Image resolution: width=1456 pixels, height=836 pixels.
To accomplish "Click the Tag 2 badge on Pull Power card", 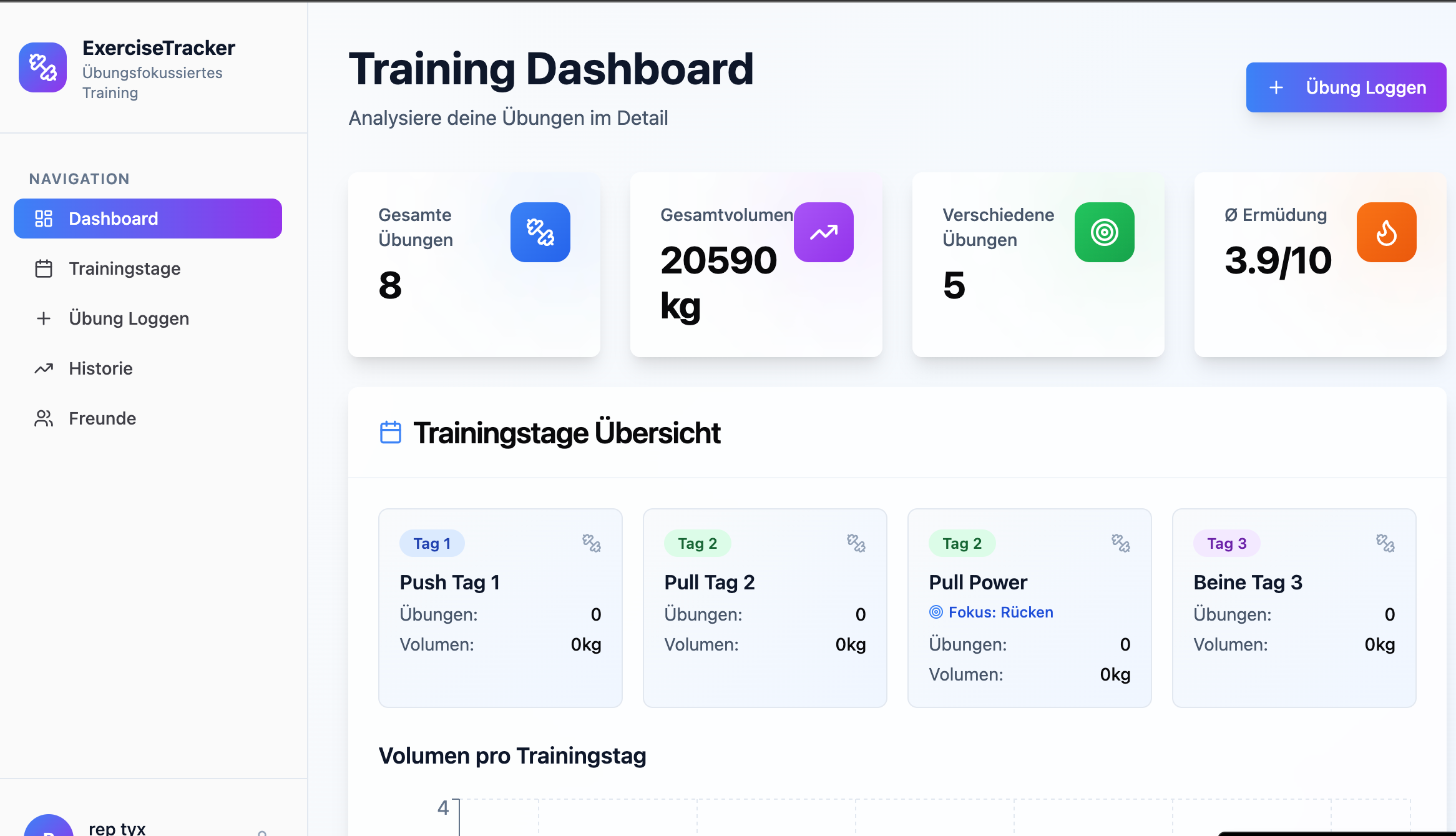I will tap(962, 543).
